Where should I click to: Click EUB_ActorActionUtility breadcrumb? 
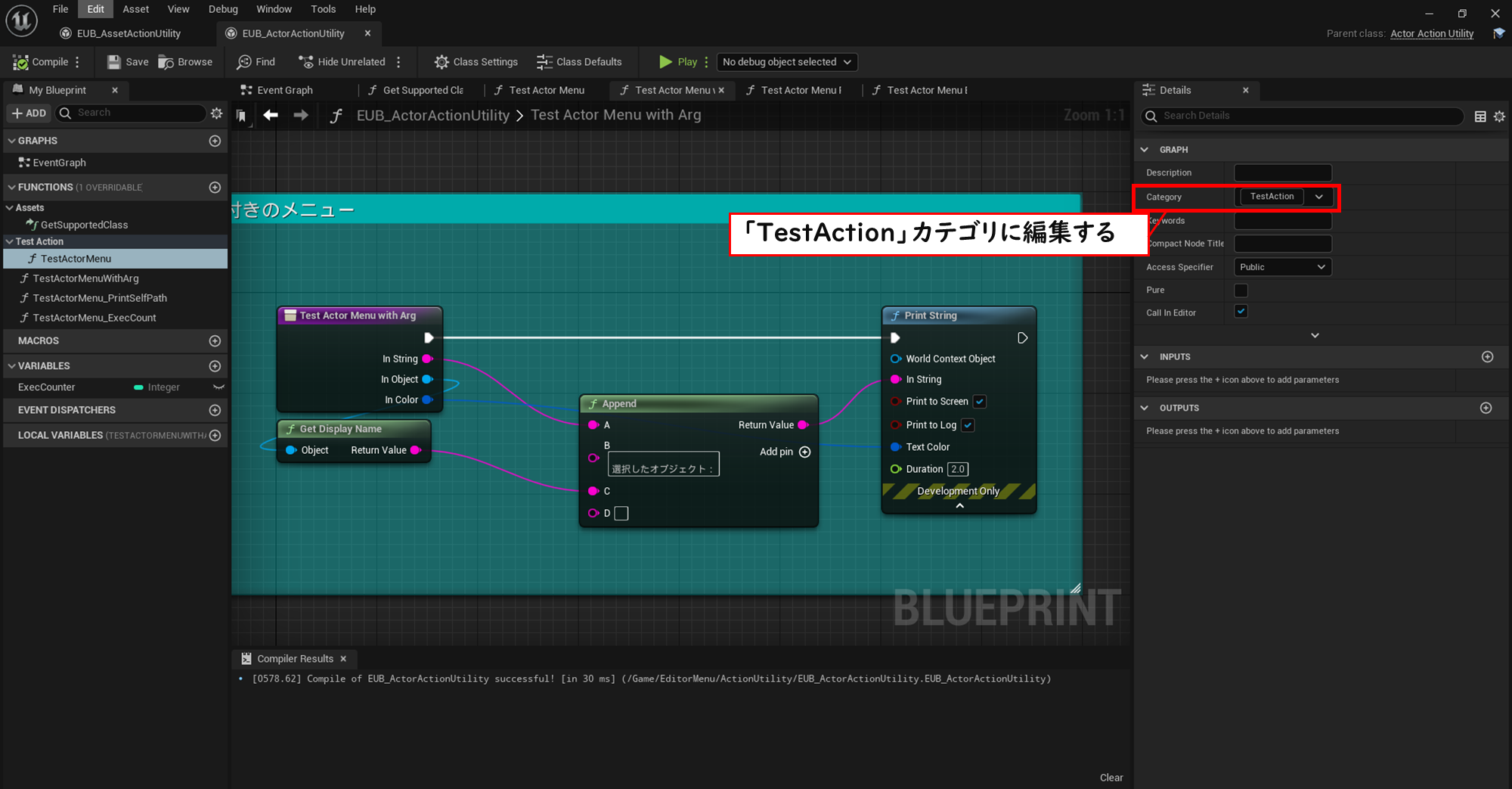click(433, 115)
